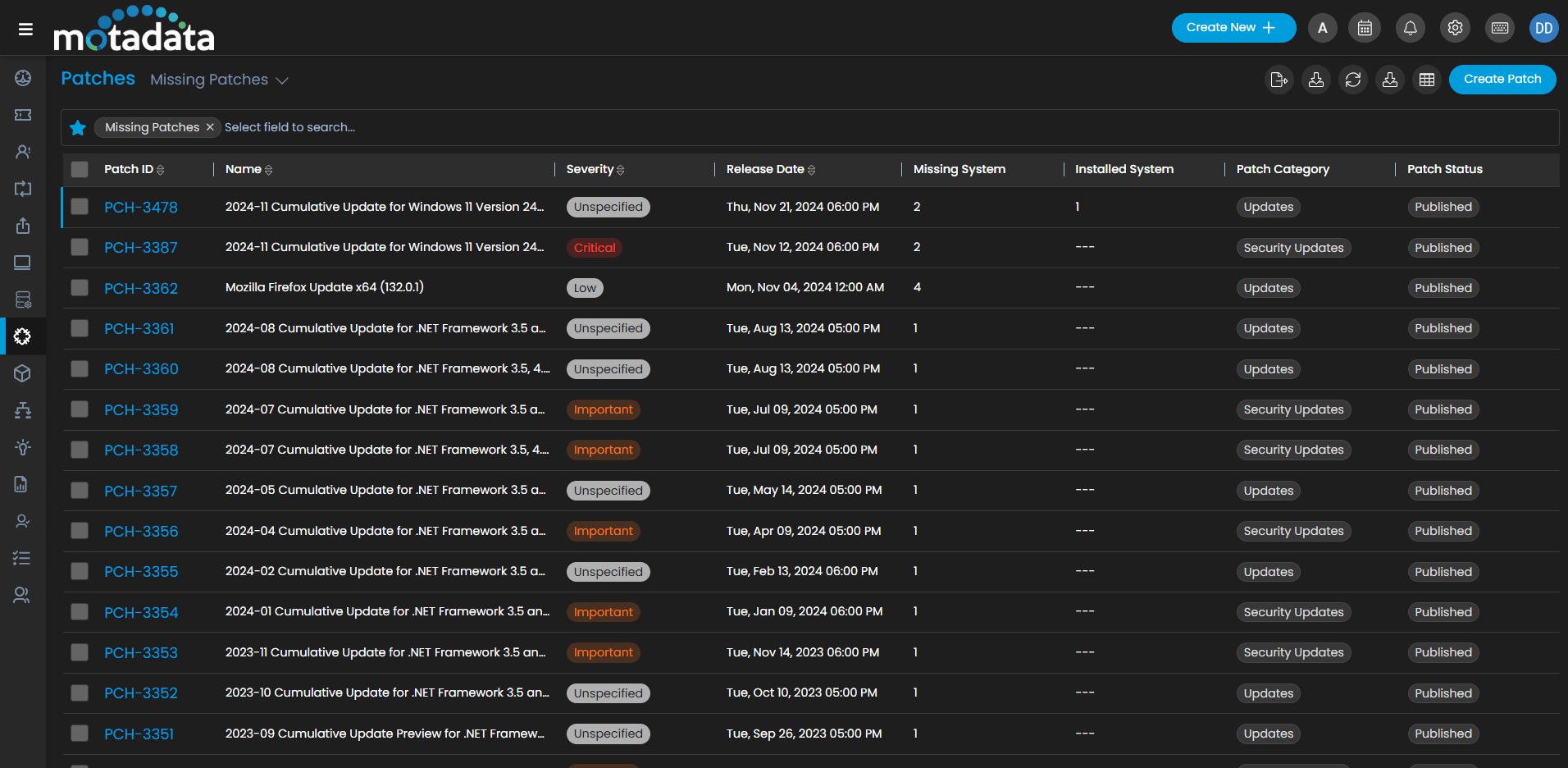Select checkbox for PCH-3362
1568x768 pixels.
(x=80, y=288)
